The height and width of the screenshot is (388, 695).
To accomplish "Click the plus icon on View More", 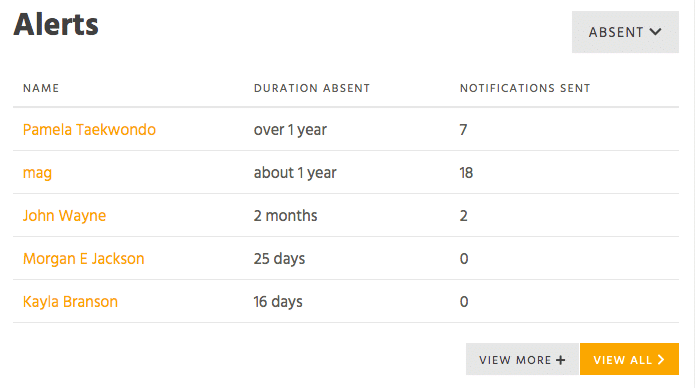I will 561,360.
